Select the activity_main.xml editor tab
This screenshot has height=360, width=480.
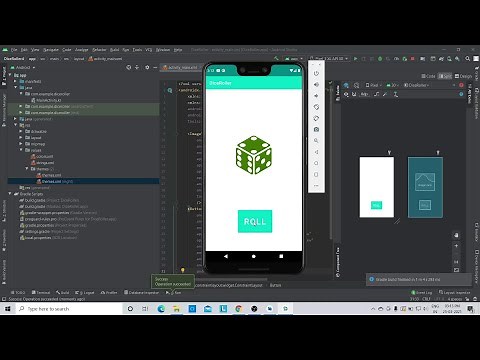182,67
